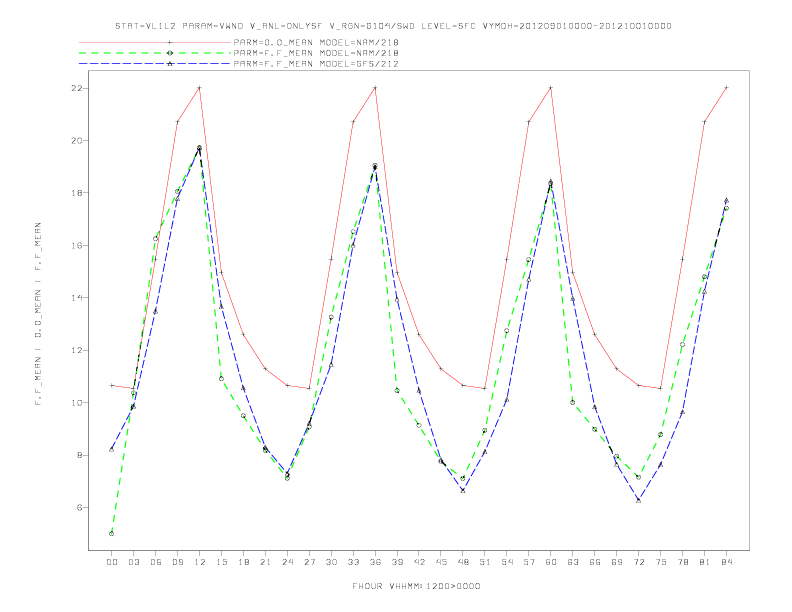This screenshot has width=792, height=612.
Task: Click x-axis forecast hour label 18
Action: (243, 562)
